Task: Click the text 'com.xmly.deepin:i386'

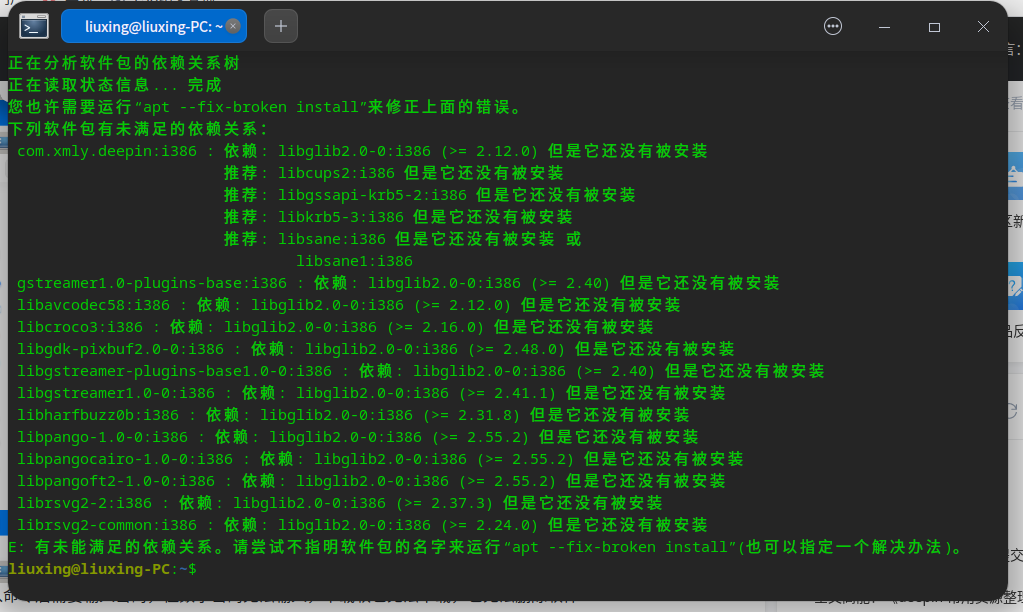Action: pyautogui.click(x=107, y=151)
